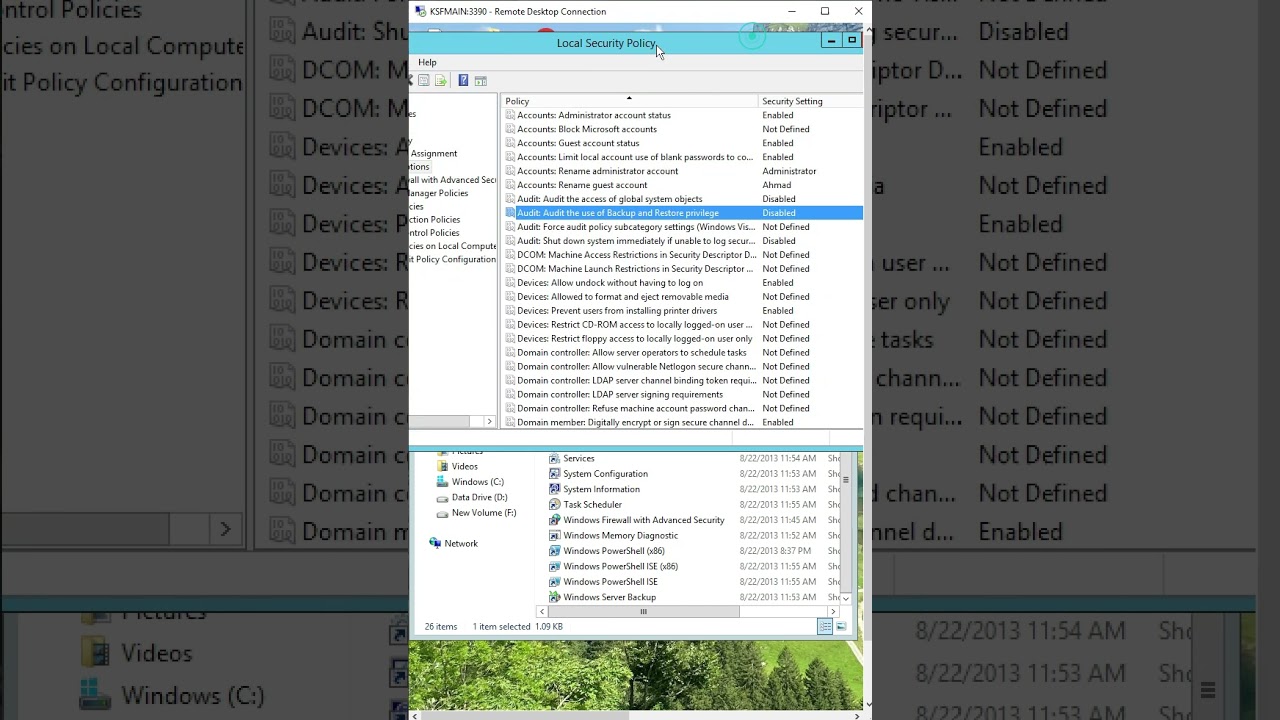Select the Services shortcut
The width and height of the screenshot is (1280, 720).
[572, 459]
